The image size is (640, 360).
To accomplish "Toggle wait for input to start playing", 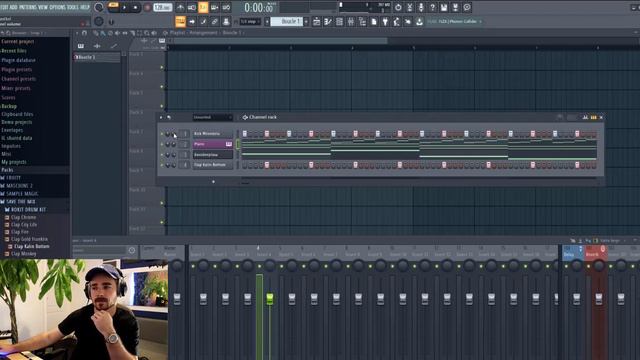I will pos(191,7).
